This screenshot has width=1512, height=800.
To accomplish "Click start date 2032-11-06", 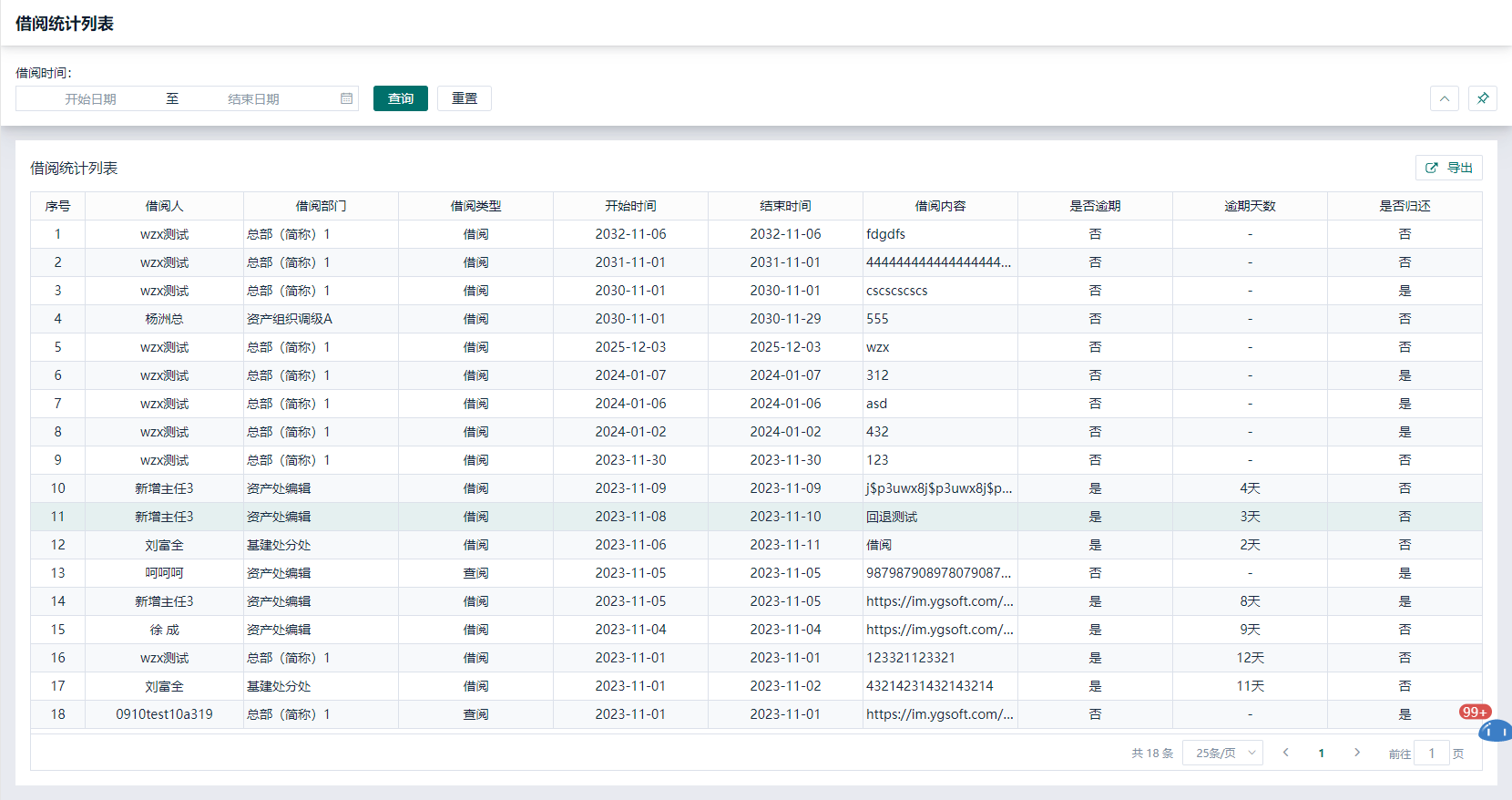I will pyautogui.click(x=630, y=234).
